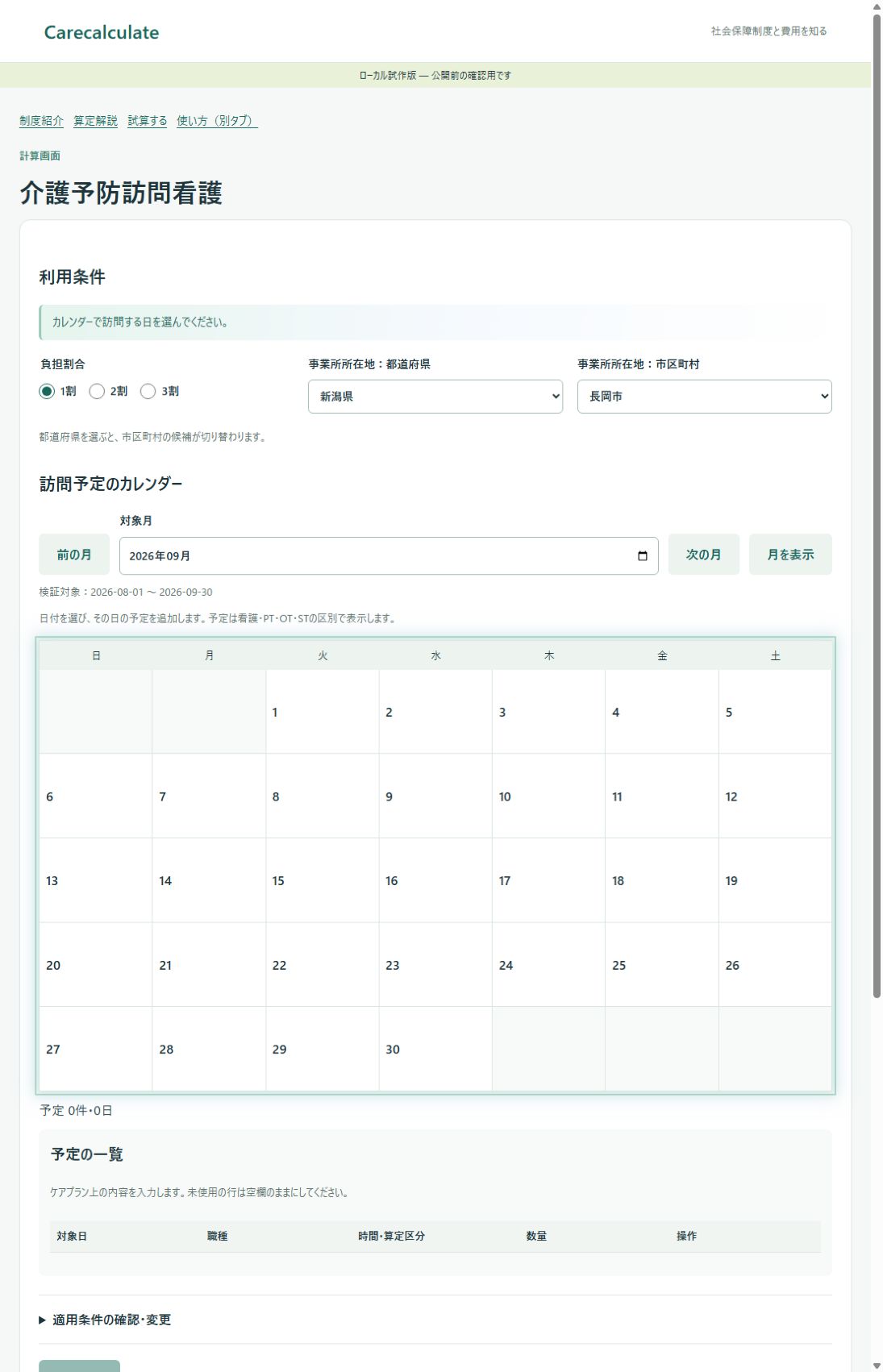Screen dimensions: 883x1372
Task: Select day 27 in the calendar
Action: click(96, 1049)
